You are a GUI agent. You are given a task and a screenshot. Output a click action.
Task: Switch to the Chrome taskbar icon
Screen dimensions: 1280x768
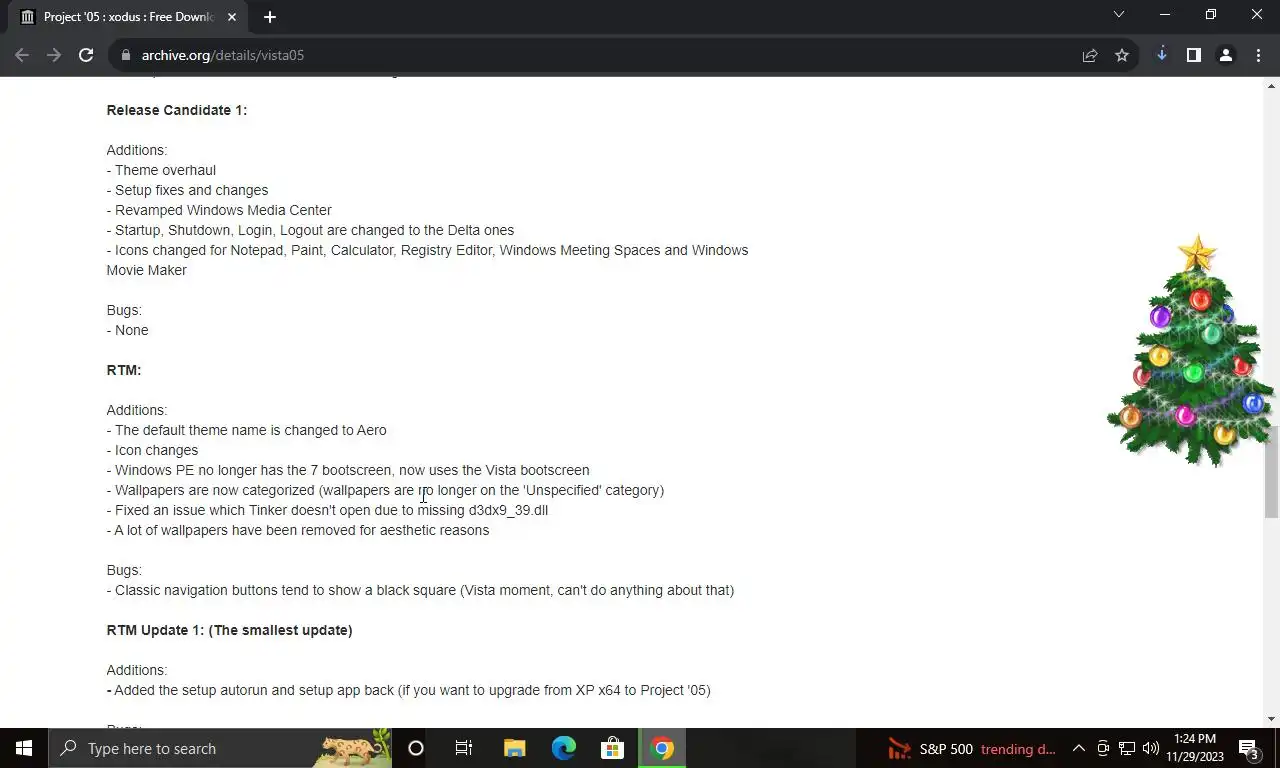pos(662,748)
